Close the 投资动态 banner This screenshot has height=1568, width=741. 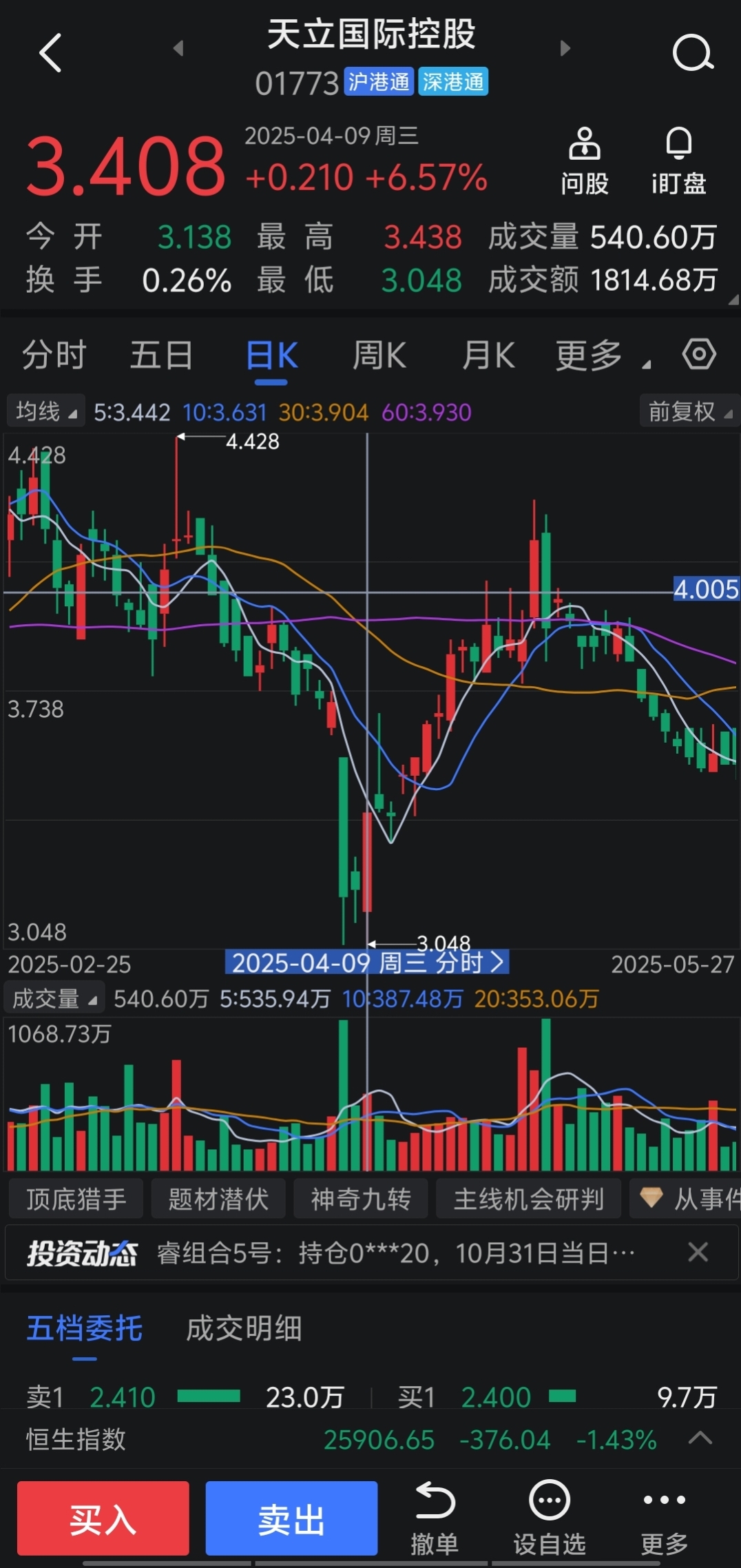coord(698,1252)
